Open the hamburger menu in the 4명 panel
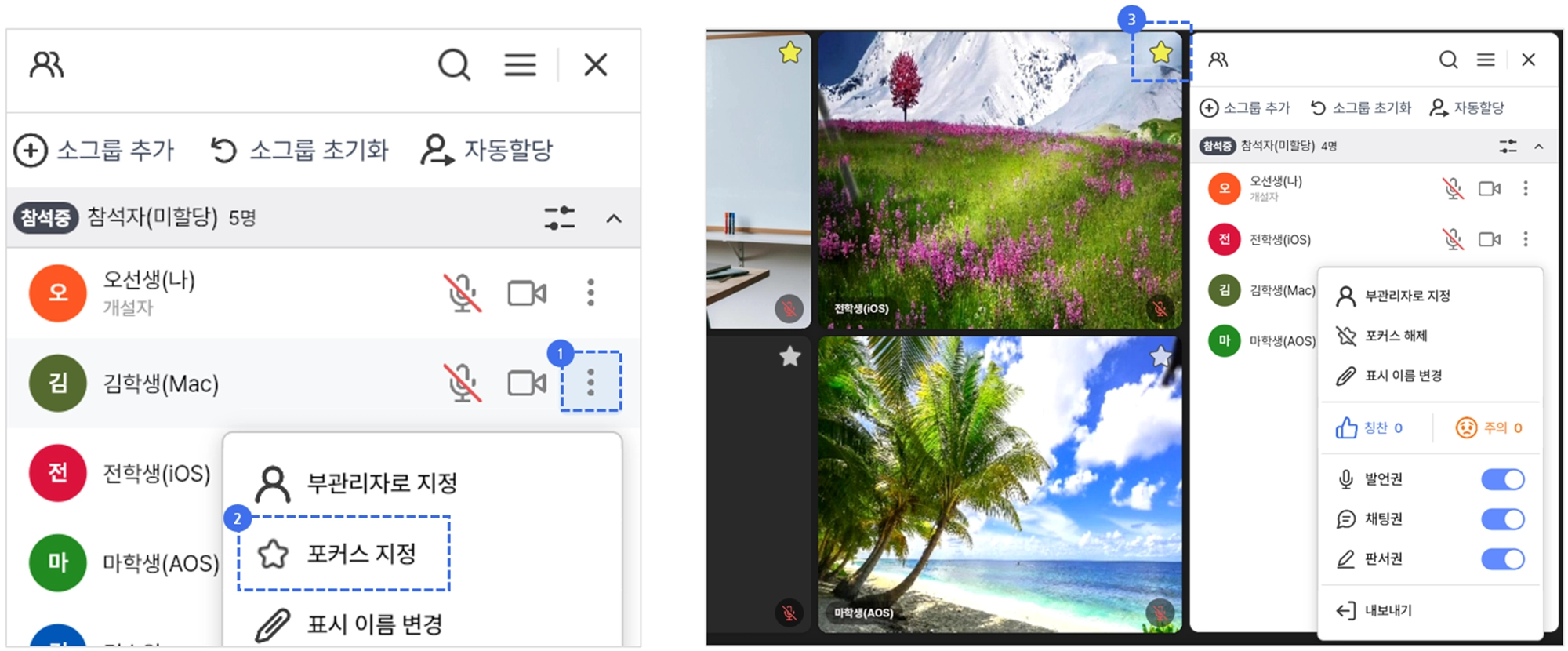The width and height of the screenshot is (1568, 651). tap(1486, 60)
